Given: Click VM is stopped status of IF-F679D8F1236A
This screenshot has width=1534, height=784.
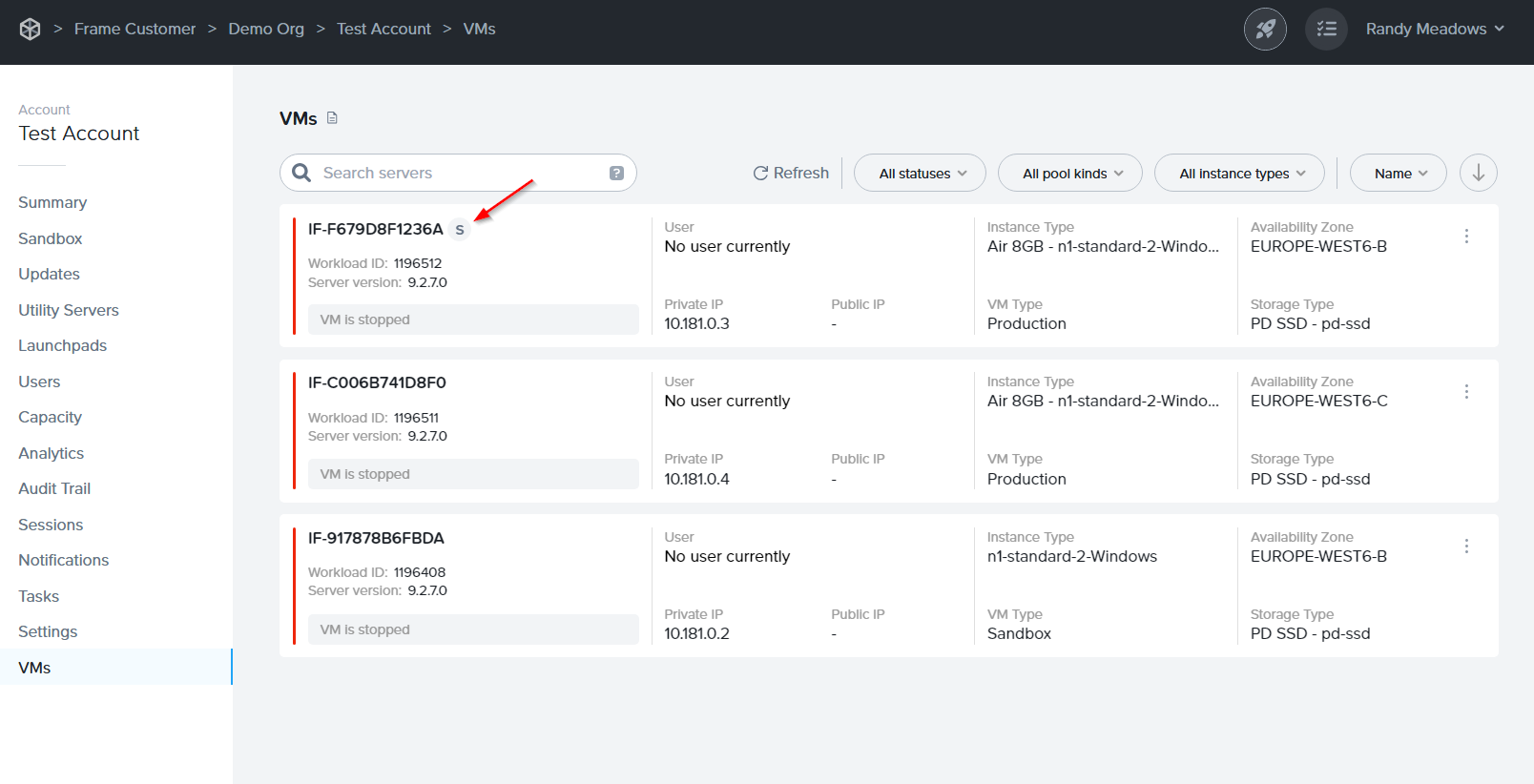Looking at the screenshot, I should click(473, 320).
